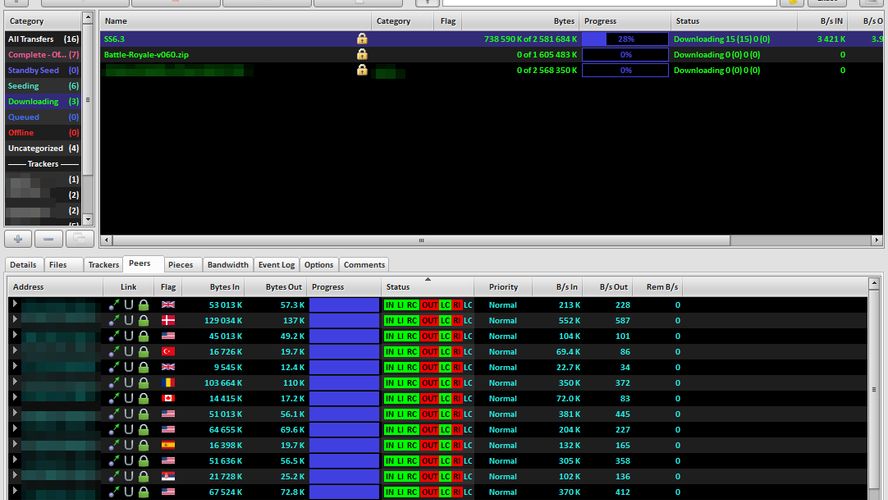Viewport: 888px width, 500px height.
Task: Switch to the Bandwidth tab
Action: point(227,265)
